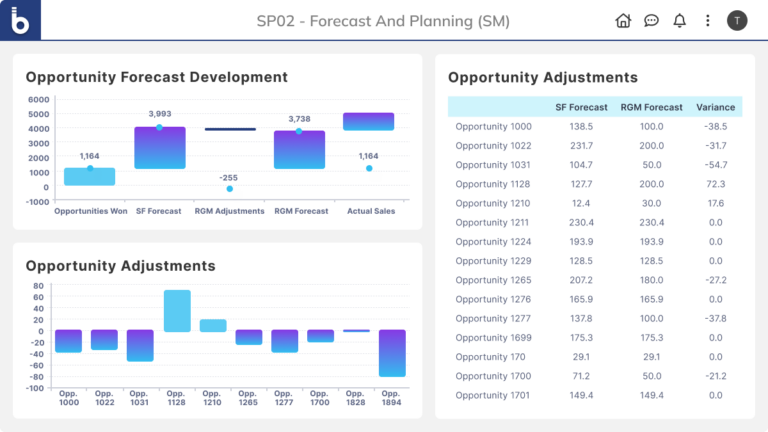Click the Board logo icon
768x432 pixels.
point(20,20)
